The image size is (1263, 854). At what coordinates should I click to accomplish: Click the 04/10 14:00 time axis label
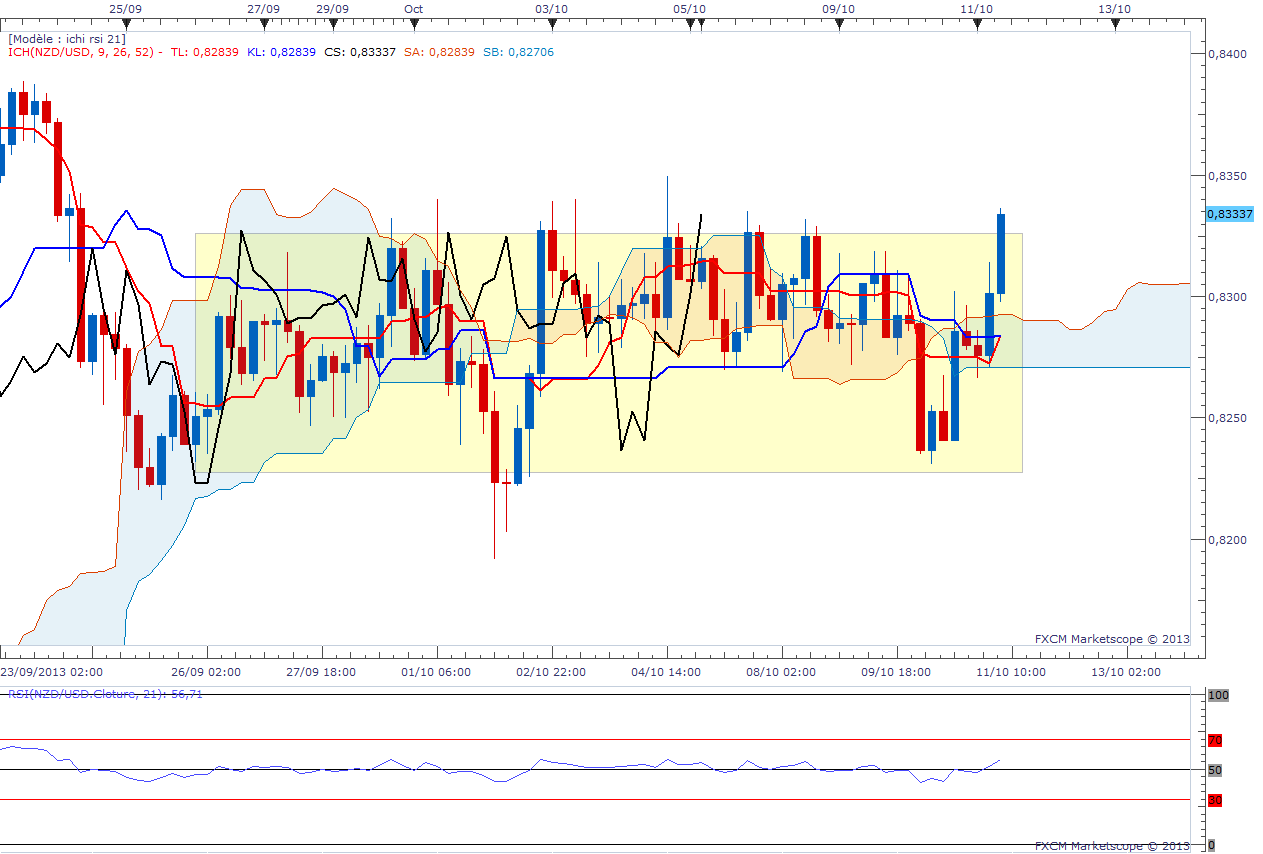[666, 672]
